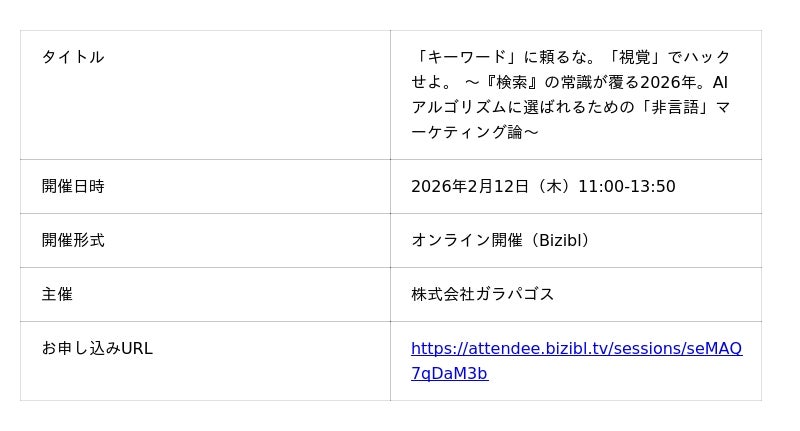Screen dimensions: 800x431
Task: Click the title's せよ。 text
Action: click(432, 82)
